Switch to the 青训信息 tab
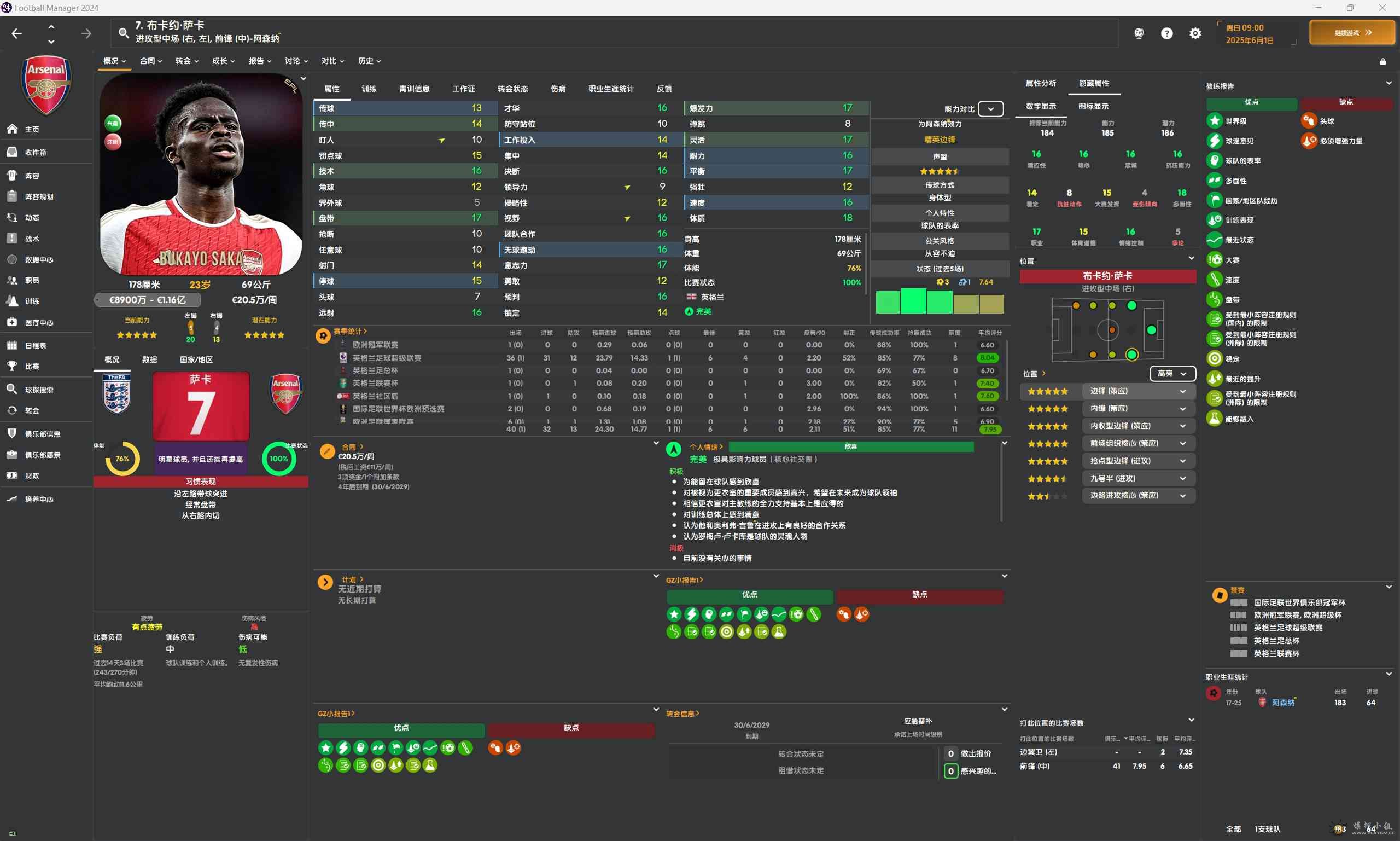Screen dimensions: 1400x841 point(414,89)
